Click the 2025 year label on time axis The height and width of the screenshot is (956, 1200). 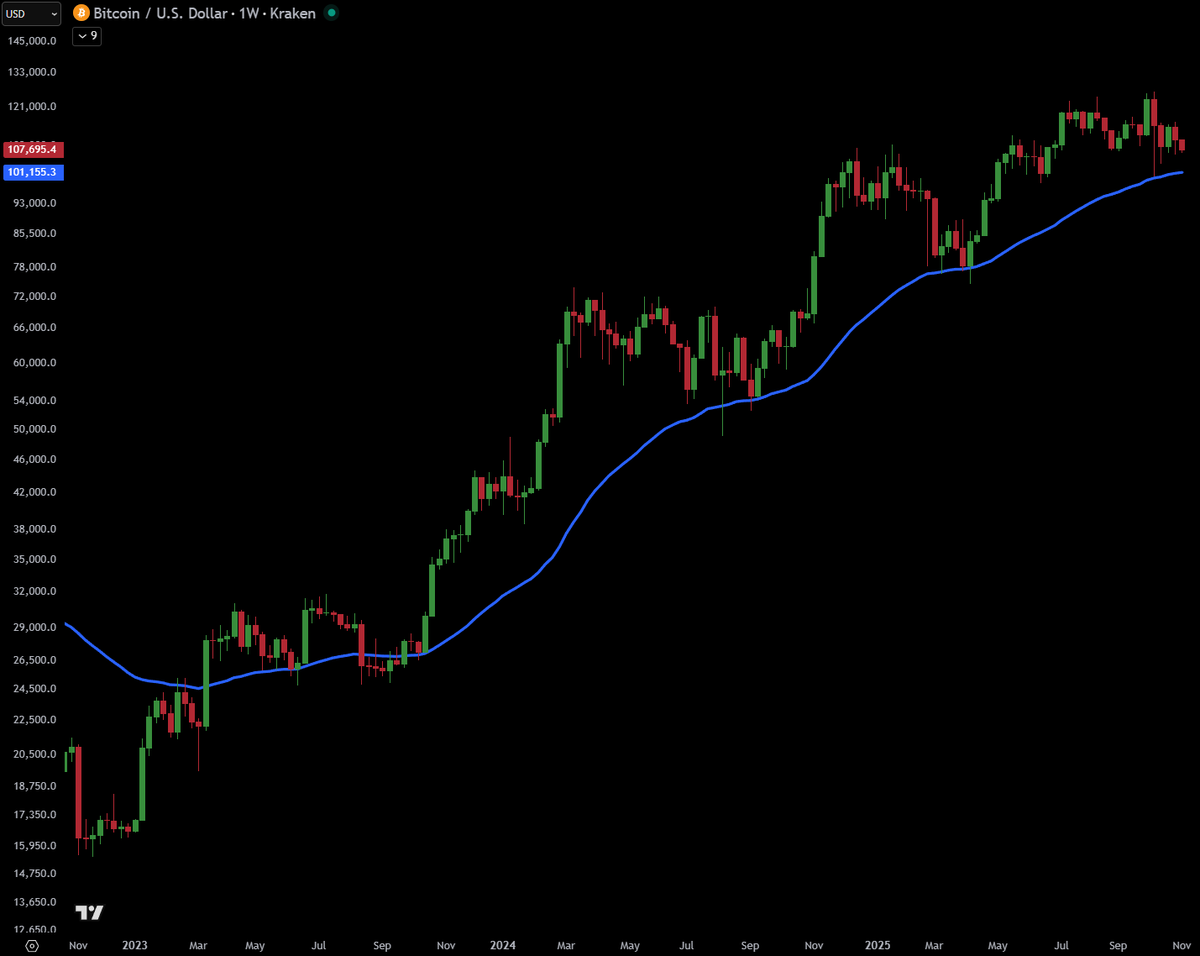877,944
